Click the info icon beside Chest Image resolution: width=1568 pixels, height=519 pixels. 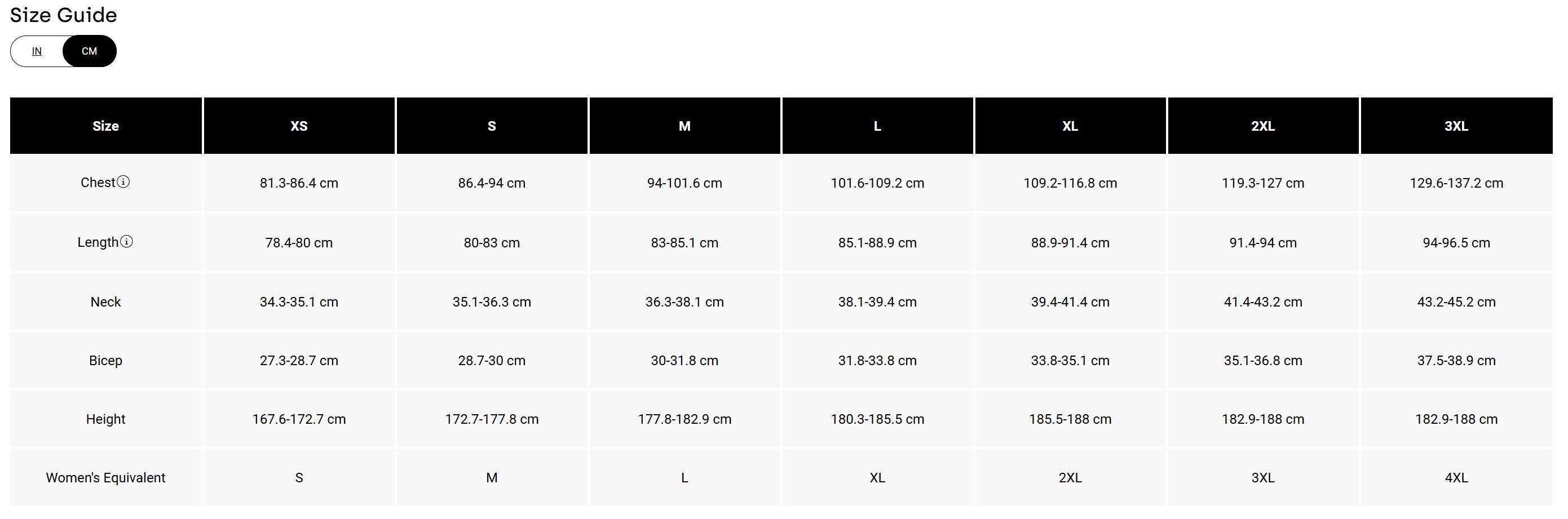123,182
